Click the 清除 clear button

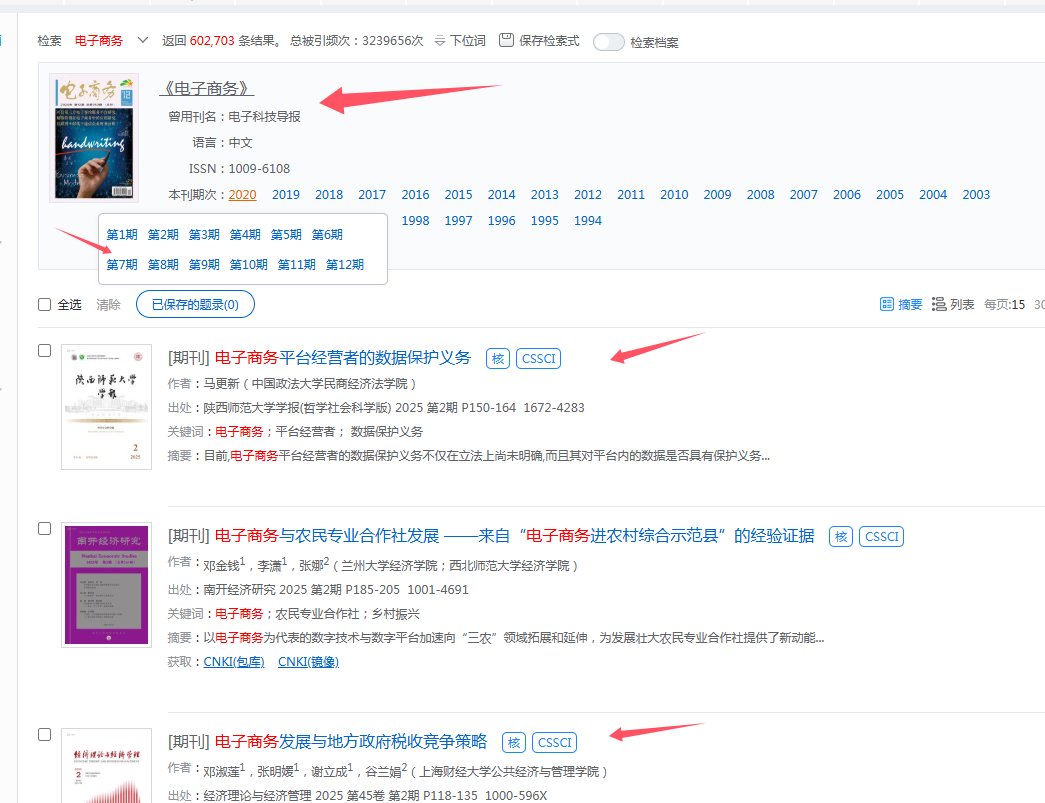coord(108,305)
